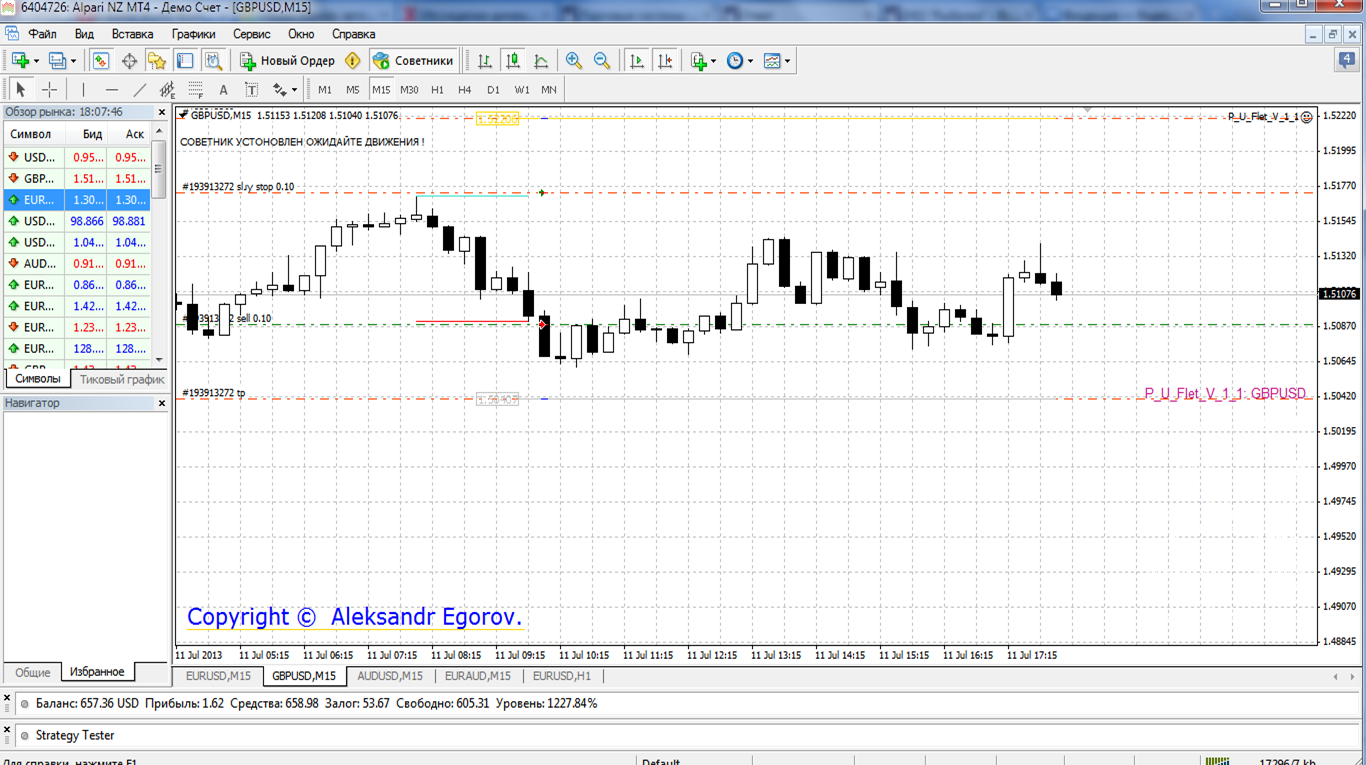Viewport: 1366px width, 765px height.
Task: Switch chart to Japanese candlesticks
Action: (x=513, y=61)
